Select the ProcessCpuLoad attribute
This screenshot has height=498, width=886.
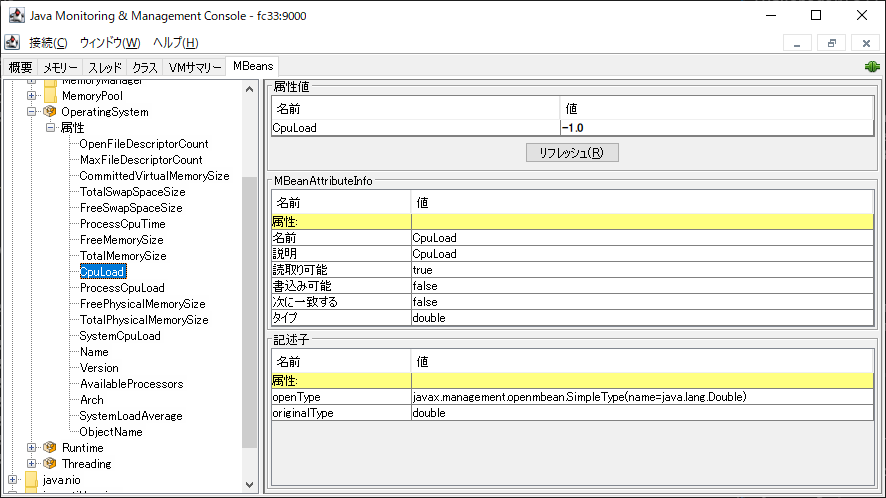tap(122, 288)
